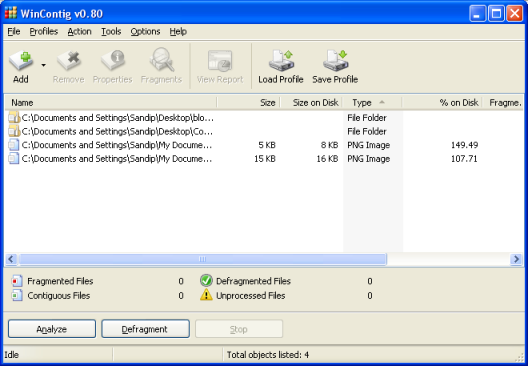528x366 pixels.
Task: Click the Analyze button
Action: pos(52,329)
